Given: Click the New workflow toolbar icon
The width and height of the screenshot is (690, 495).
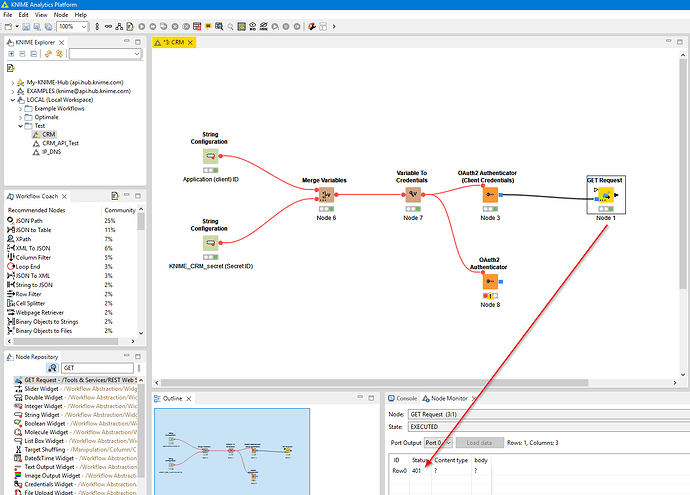Looking at the screenshot, I should 8,26.
